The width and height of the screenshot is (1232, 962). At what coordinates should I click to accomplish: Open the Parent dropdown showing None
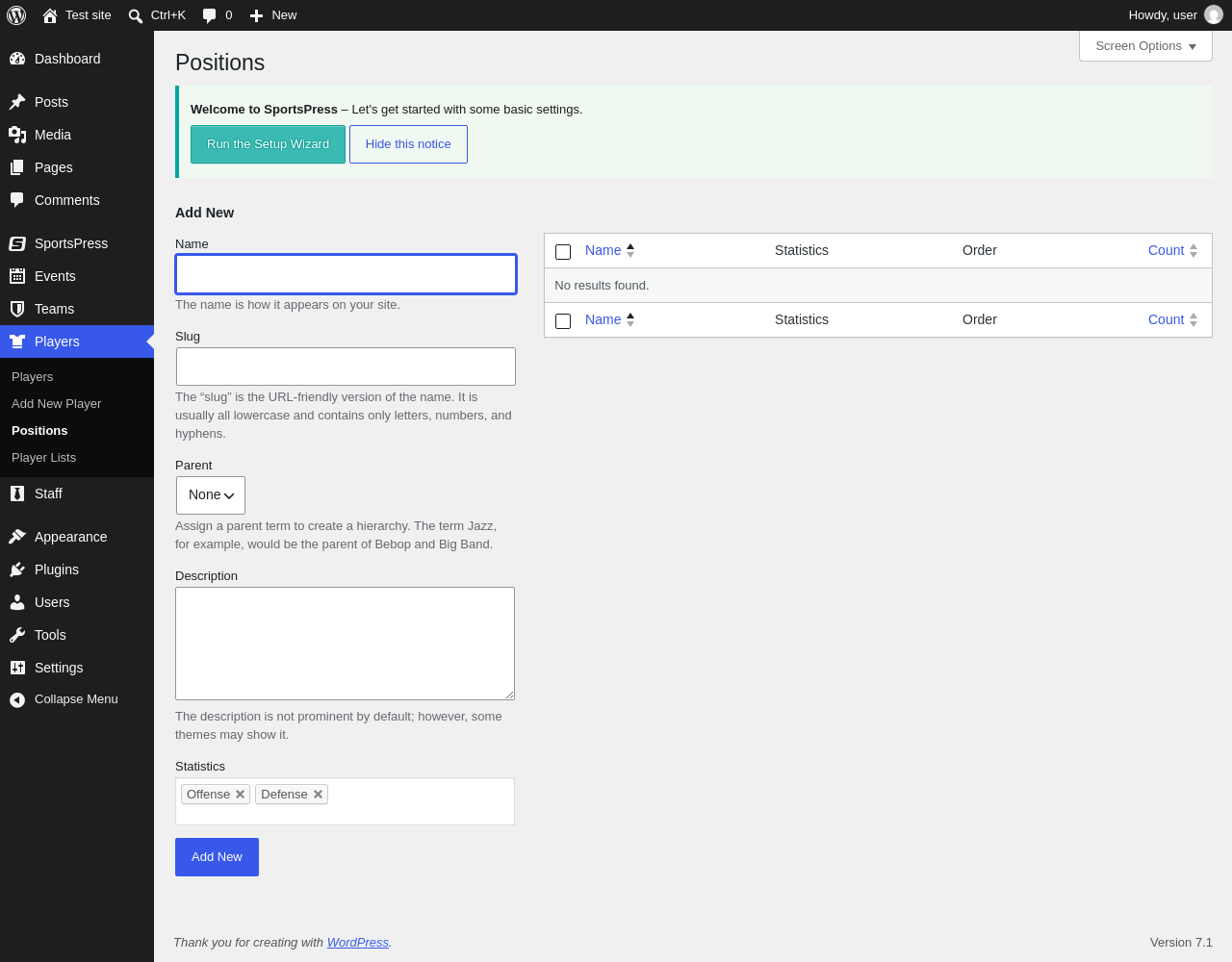[211, 495]
